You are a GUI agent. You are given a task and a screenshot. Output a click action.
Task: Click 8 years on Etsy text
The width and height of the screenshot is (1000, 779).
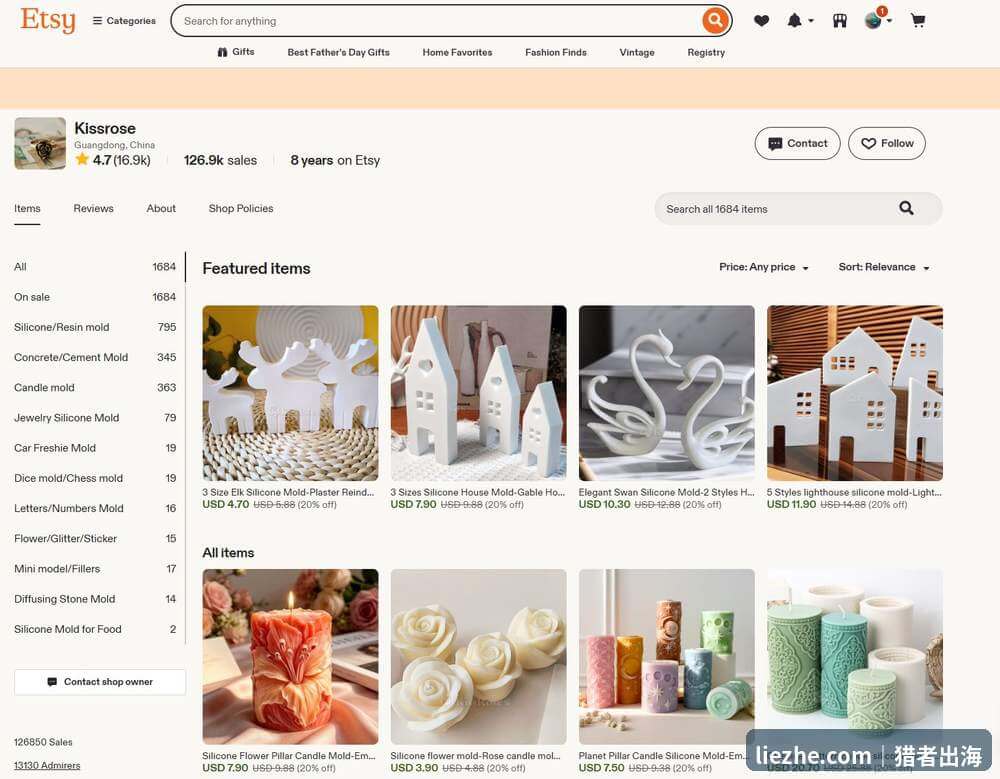(335, 160)
